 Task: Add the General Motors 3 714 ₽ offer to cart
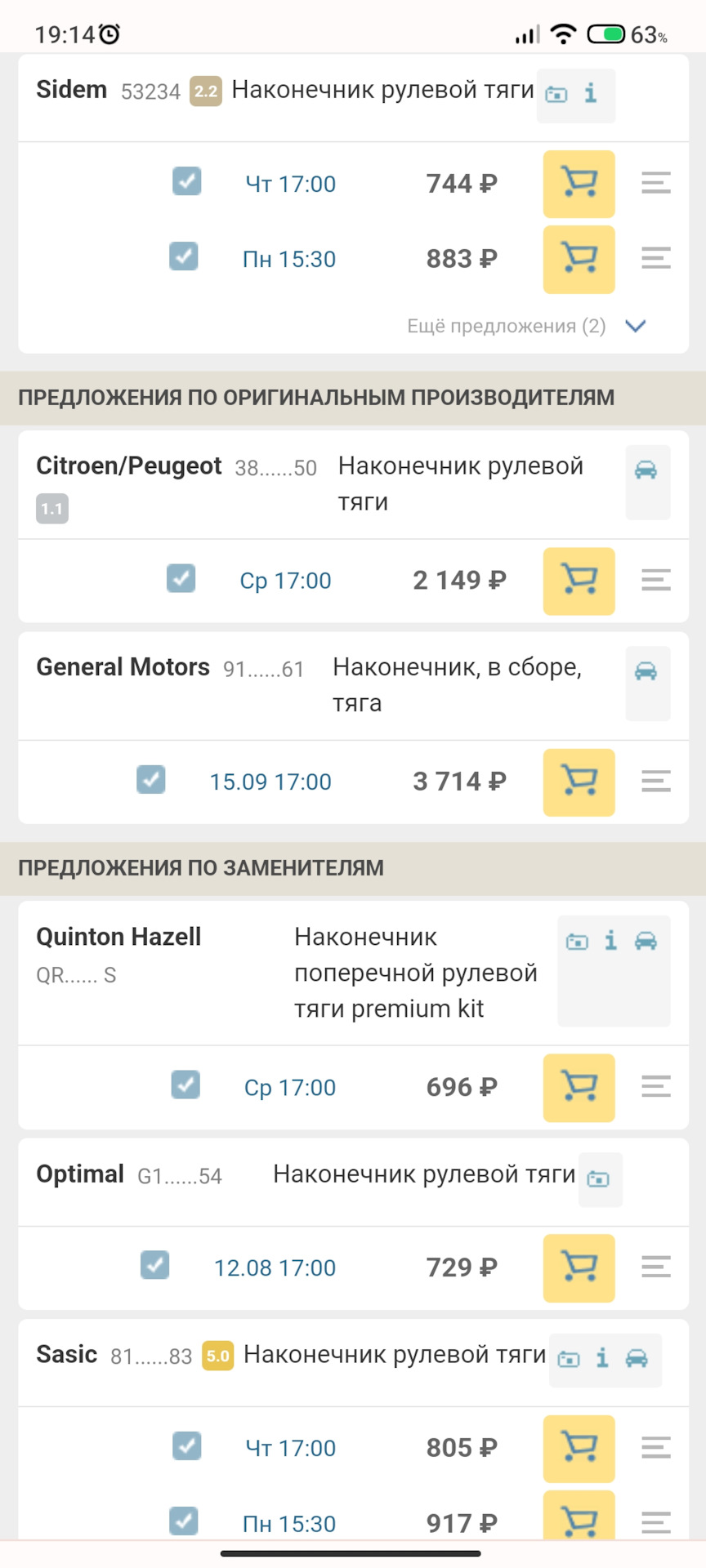579,782
